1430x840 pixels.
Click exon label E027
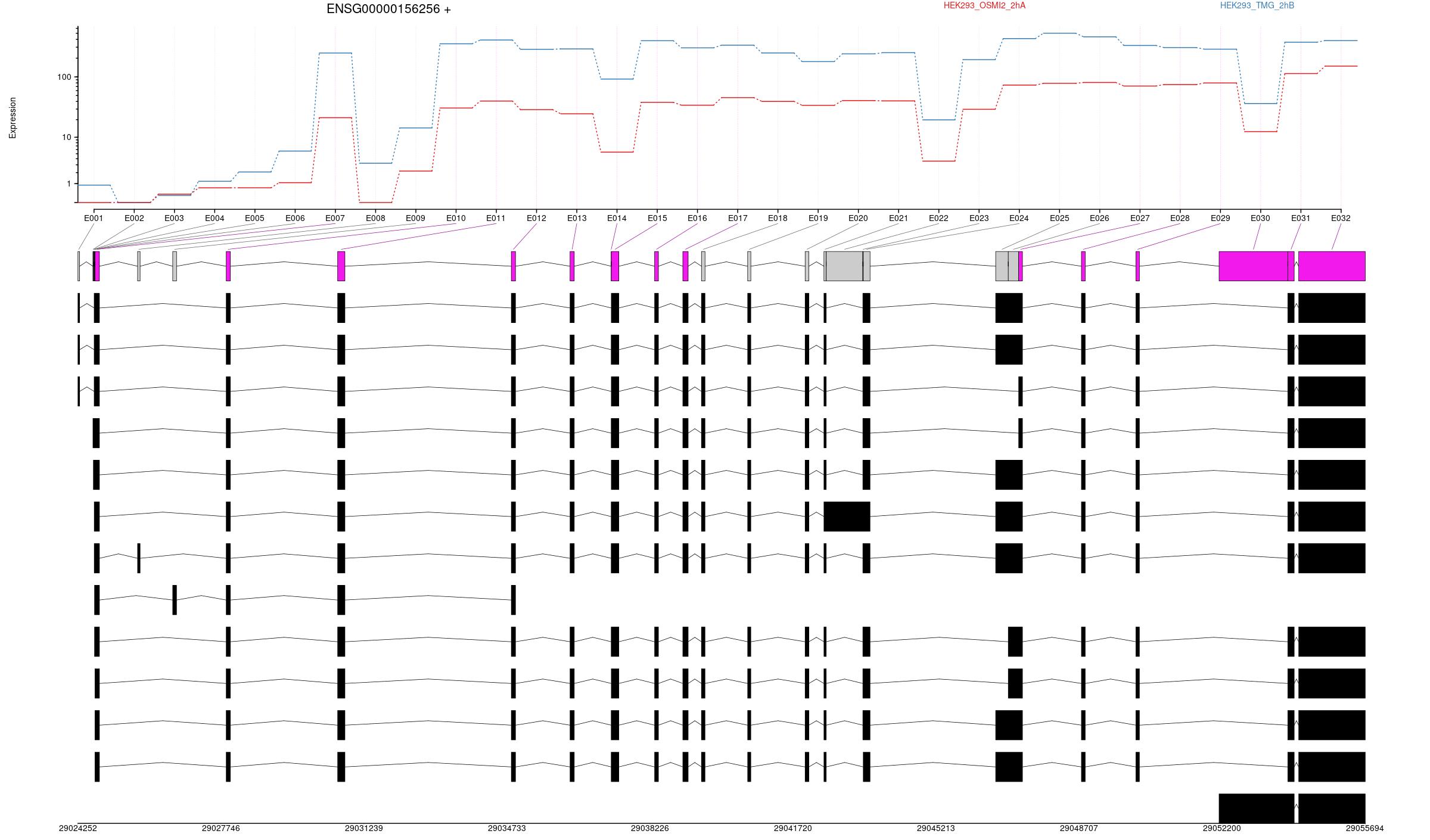pos(1140,218)
